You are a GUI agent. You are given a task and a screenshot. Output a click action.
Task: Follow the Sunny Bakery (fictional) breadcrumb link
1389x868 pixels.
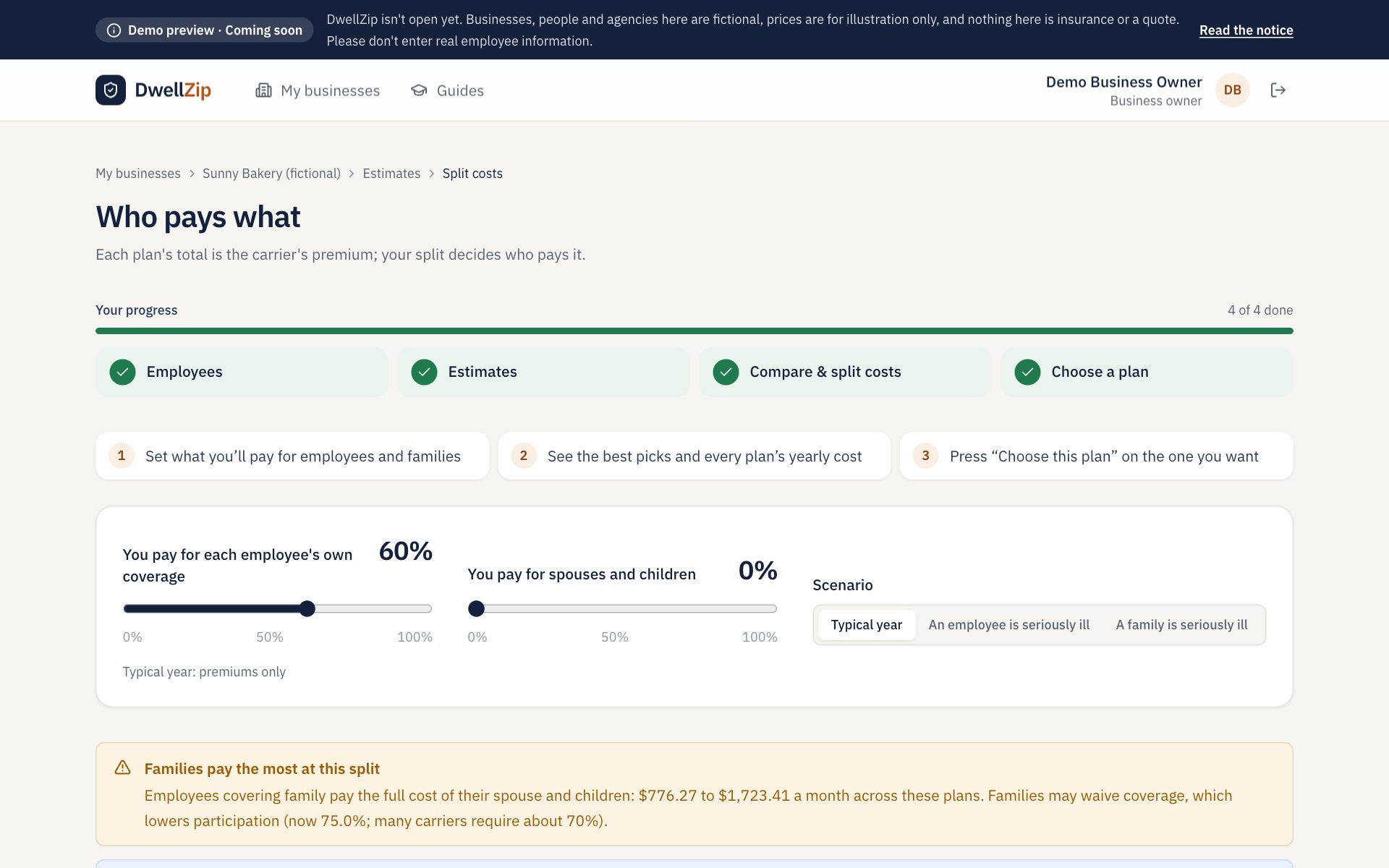click(271, 174)
